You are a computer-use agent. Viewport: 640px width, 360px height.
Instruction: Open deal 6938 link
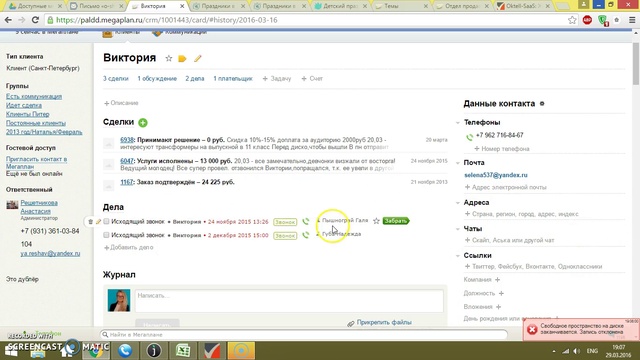[127, 140]
